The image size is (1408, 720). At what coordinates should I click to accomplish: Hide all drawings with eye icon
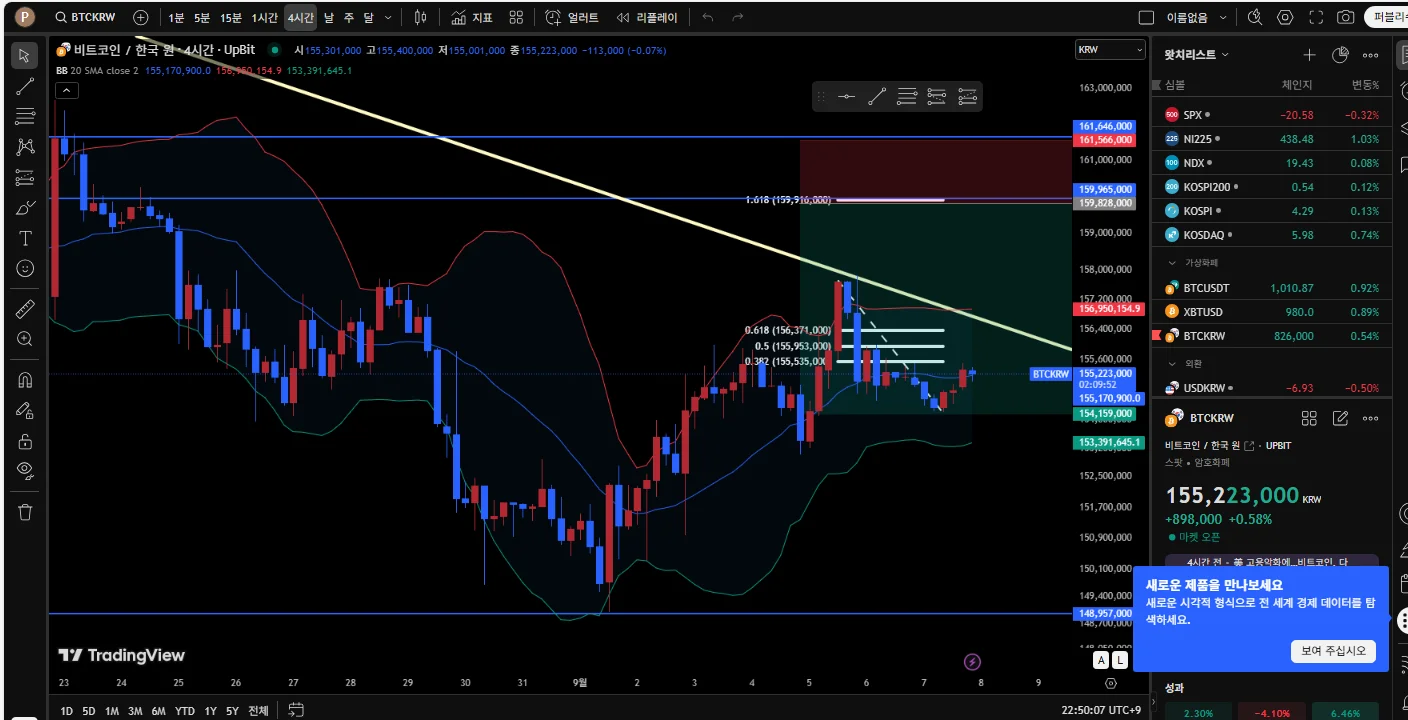25,471
